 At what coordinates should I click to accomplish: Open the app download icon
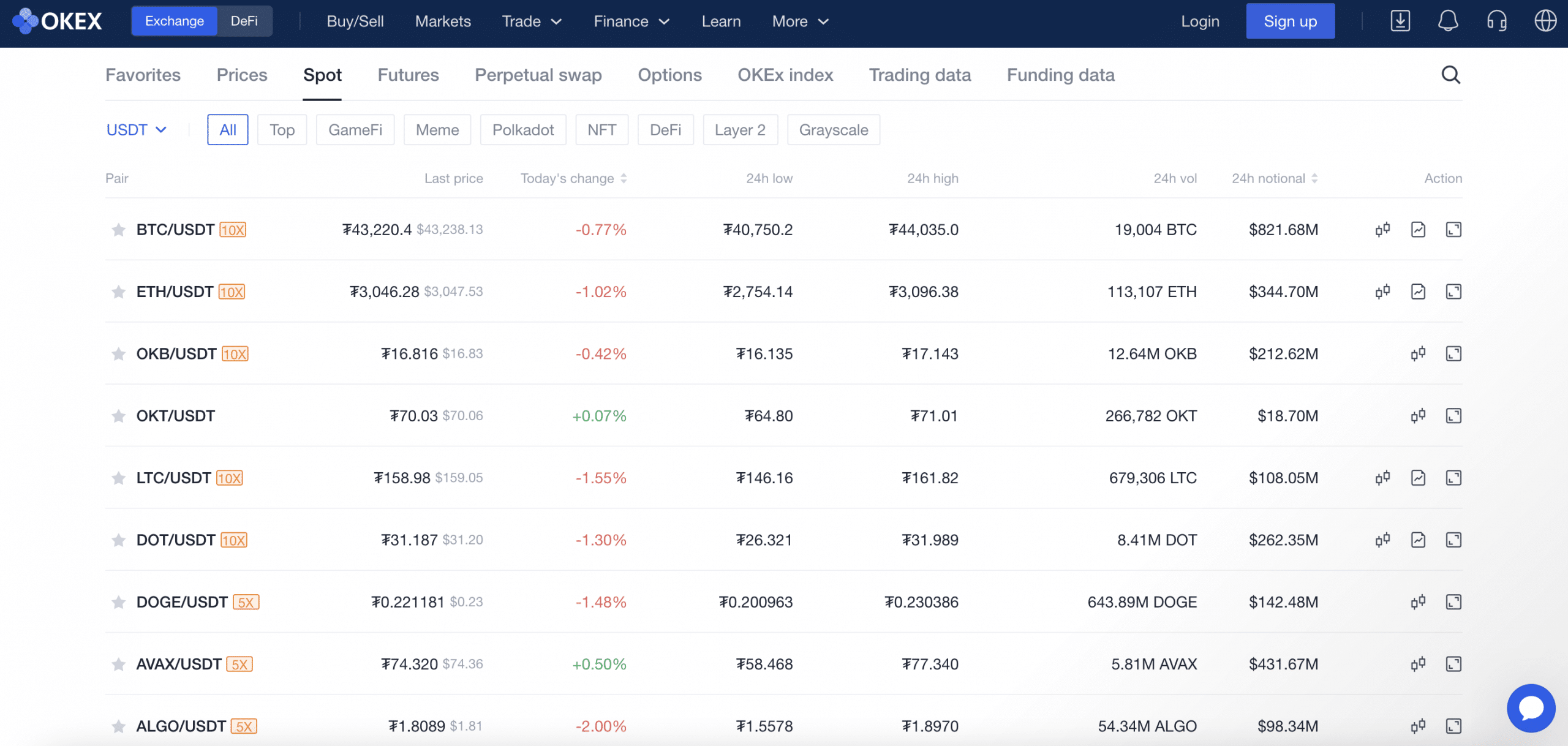click(1400, 21)
